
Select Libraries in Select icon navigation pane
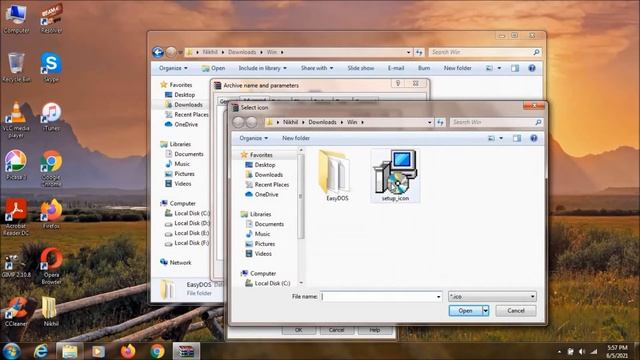pos(260,214)
